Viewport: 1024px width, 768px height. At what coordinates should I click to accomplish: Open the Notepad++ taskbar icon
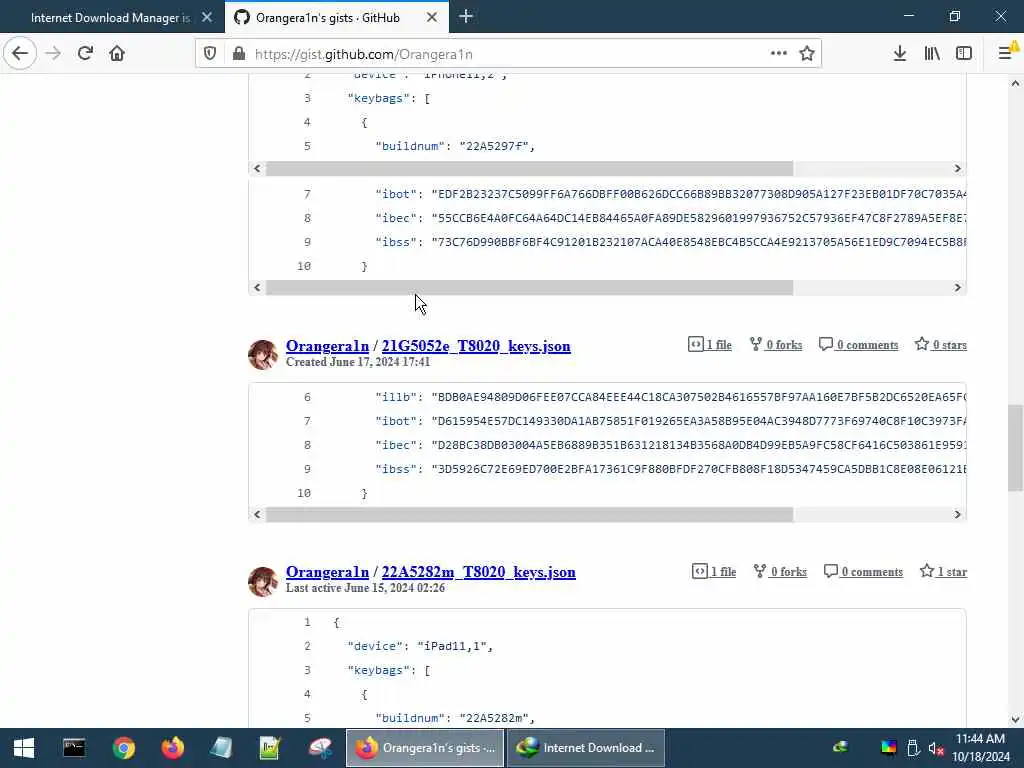[x=270, y=748]
